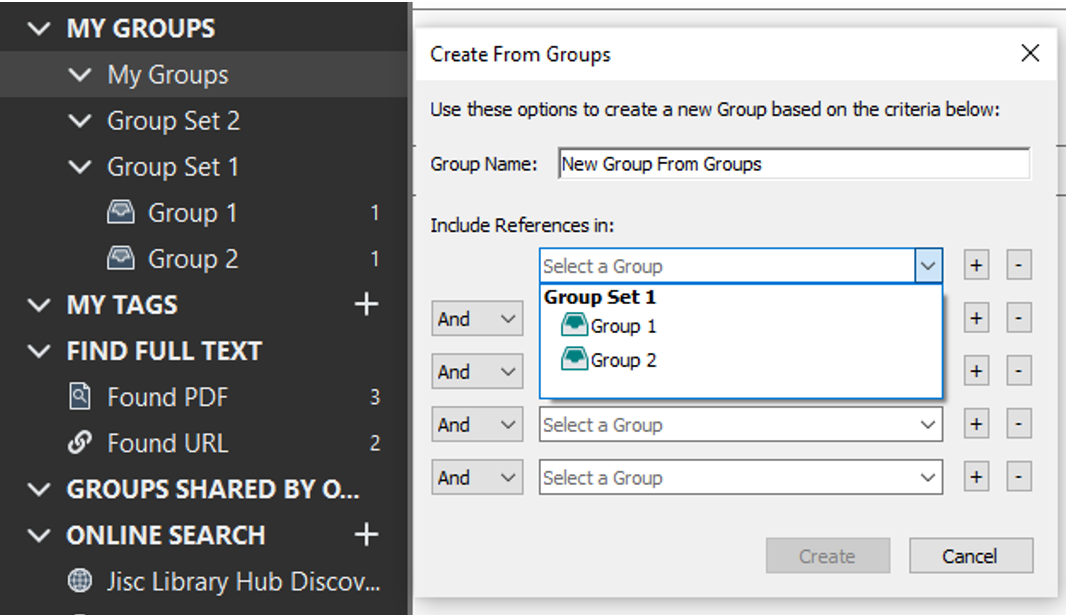Remove the second criteria row
Viewport: 1066px width, 615px height.
click(x=1018, y=318)
